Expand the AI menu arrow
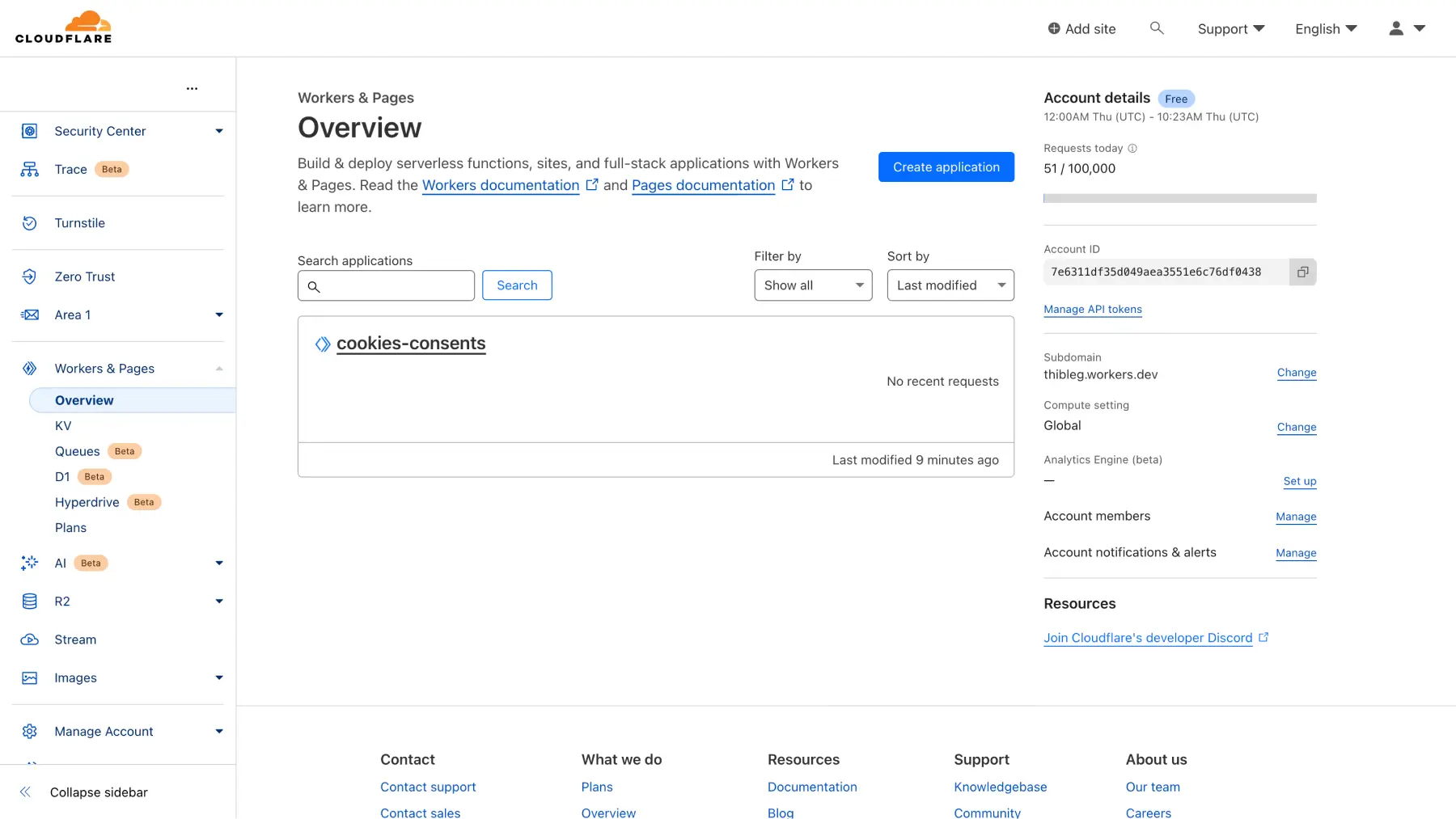The width and height of the screenshot is (1456, 819). [x=219, y=563]
